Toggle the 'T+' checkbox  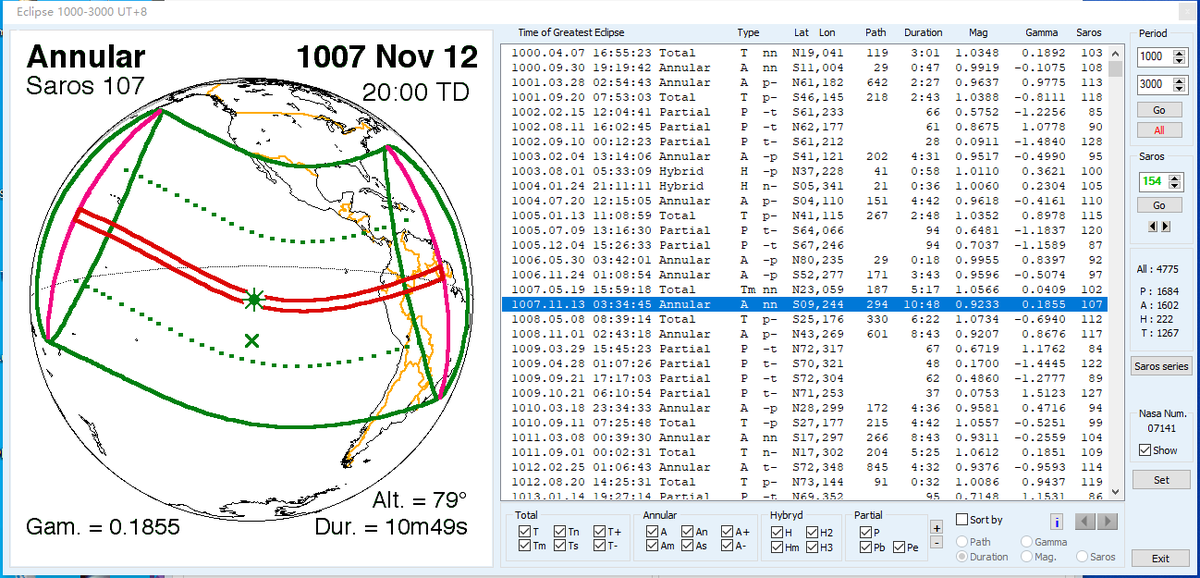click(599, 532)
